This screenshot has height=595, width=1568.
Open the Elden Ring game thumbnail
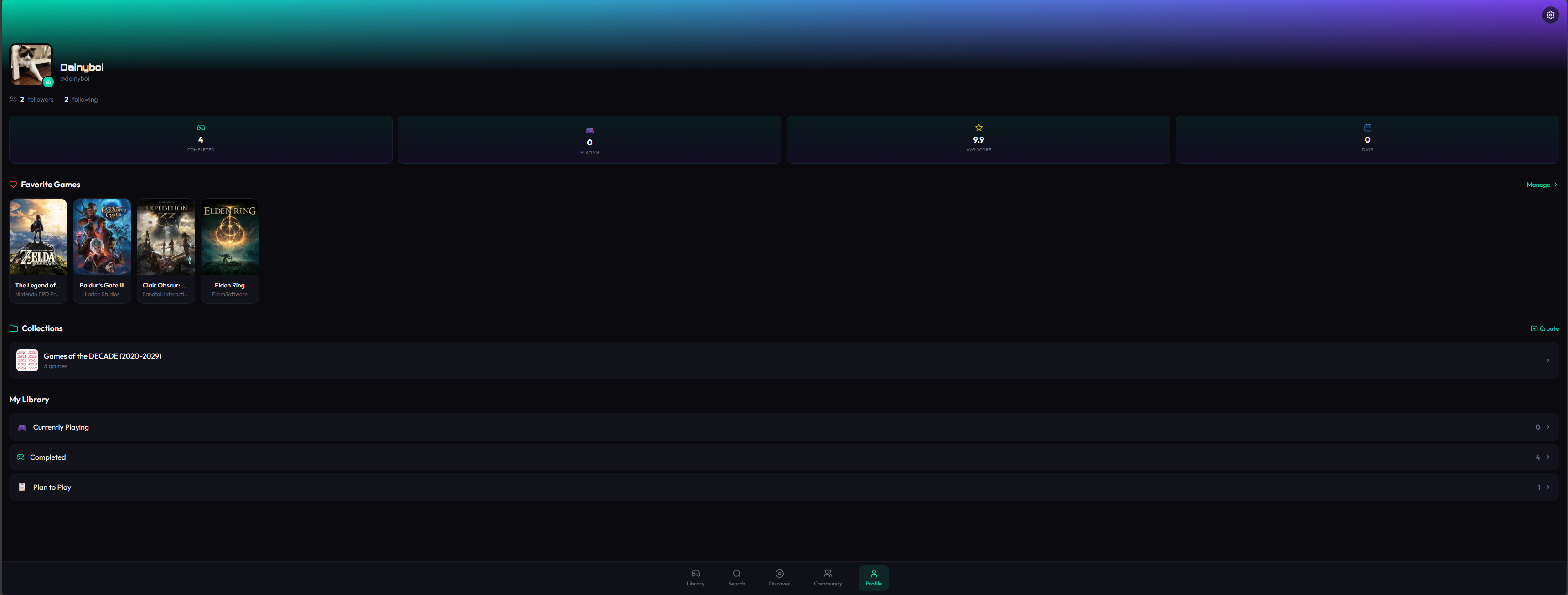(x=229, y=236)
